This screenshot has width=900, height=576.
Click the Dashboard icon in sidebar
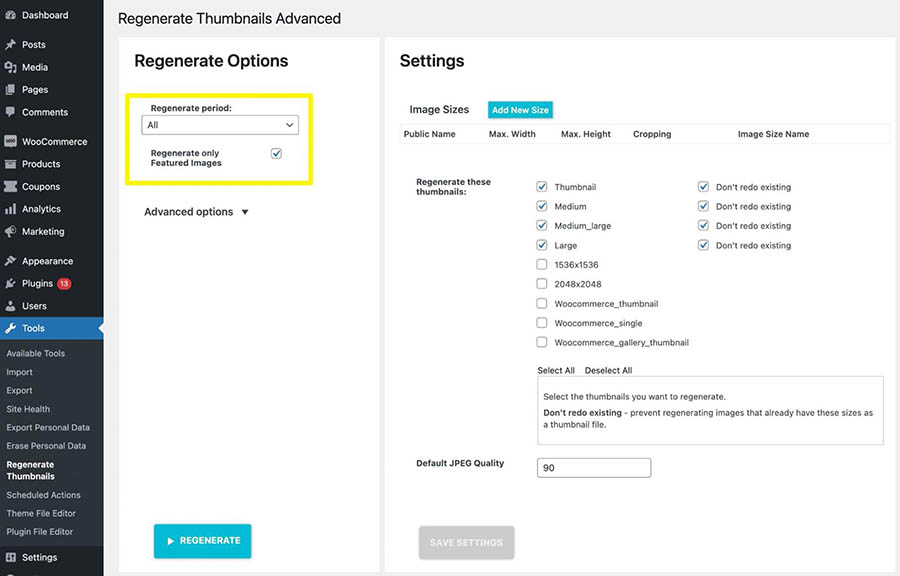[x=10, y=15]
